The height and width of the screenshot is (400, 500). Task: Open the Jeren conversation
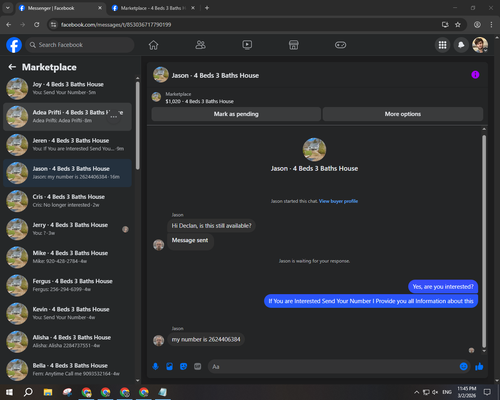click(x=67, y=145)
